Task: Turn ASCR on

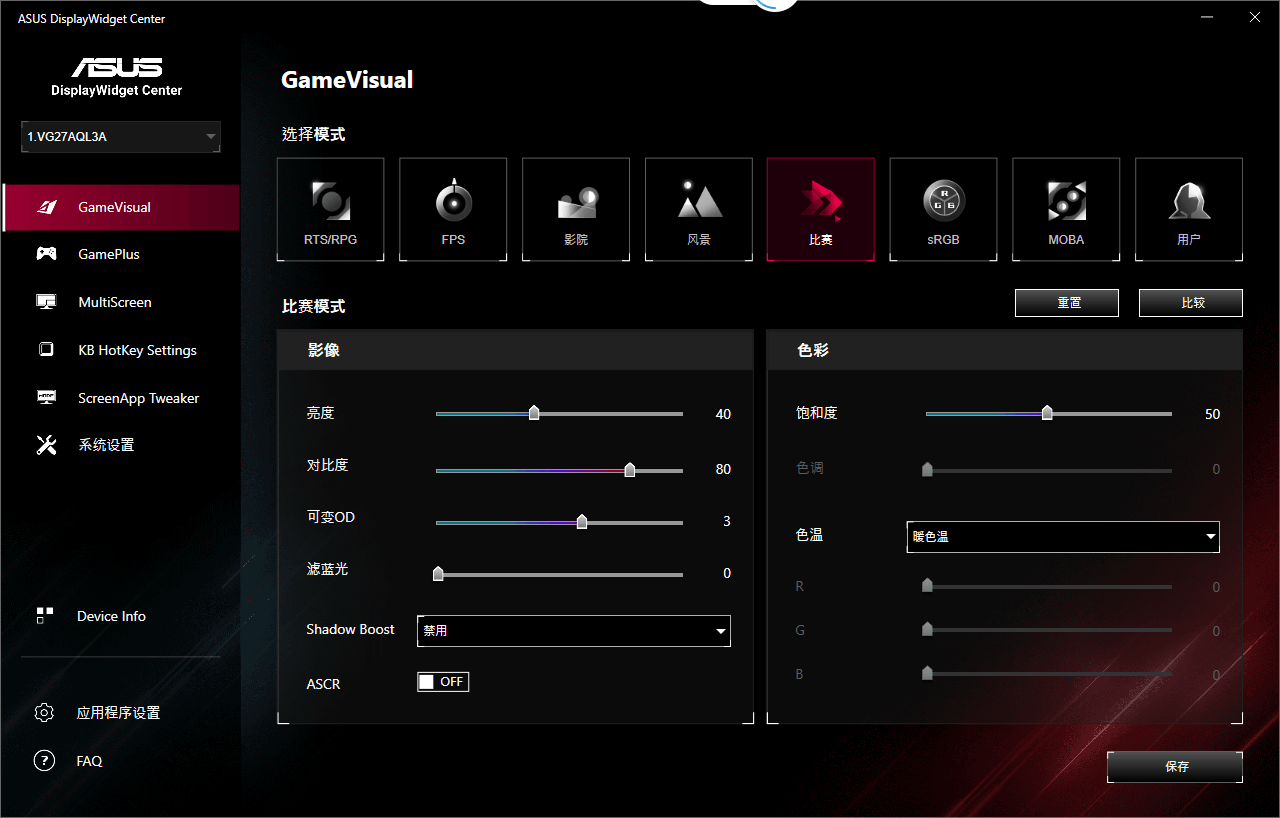Action: tap(443, 681)
